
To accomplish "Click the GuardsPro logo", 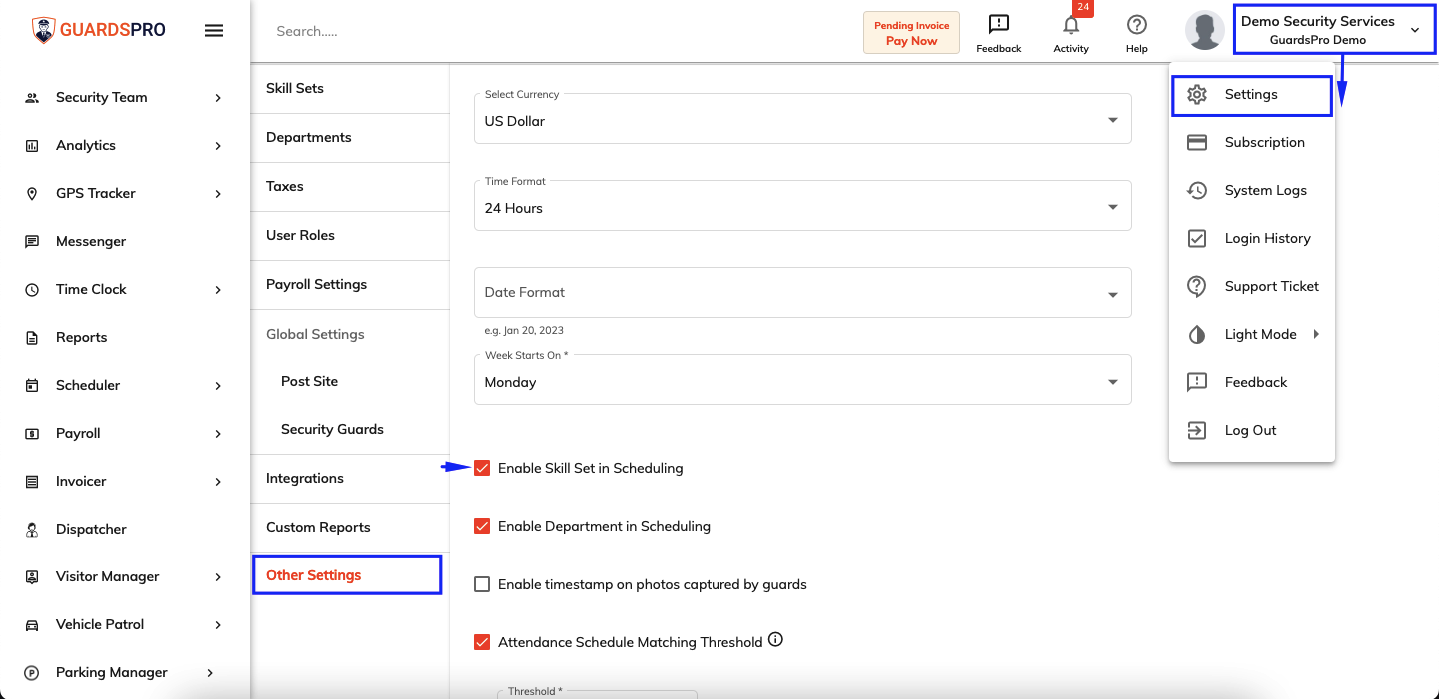I will point(99,30).
